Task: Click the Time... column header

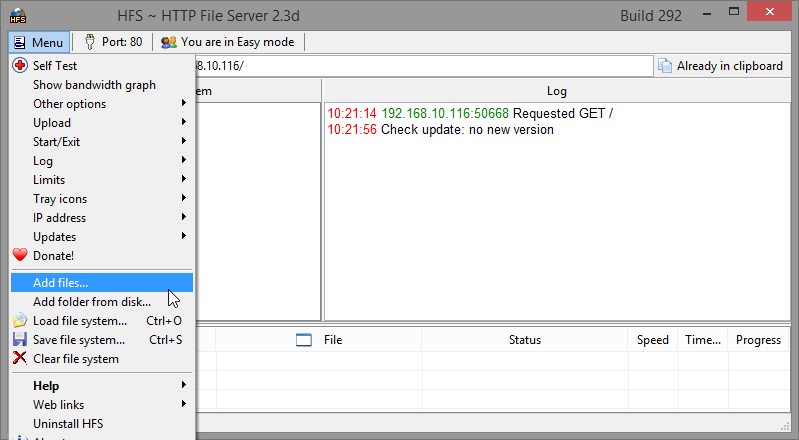Action: tap(703, 340)
